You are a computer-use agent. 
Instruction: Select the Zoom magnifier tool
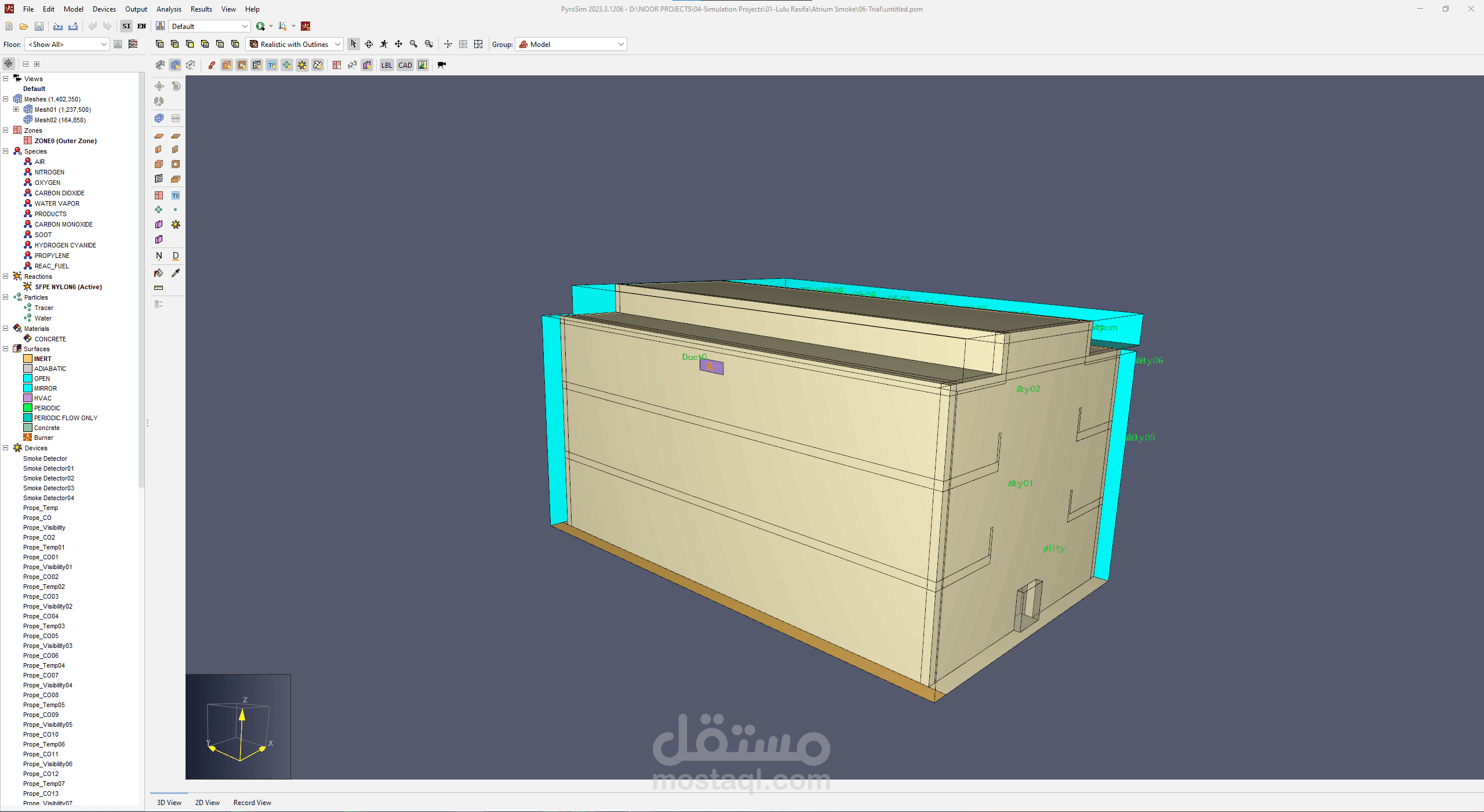[x=414, y=44]
